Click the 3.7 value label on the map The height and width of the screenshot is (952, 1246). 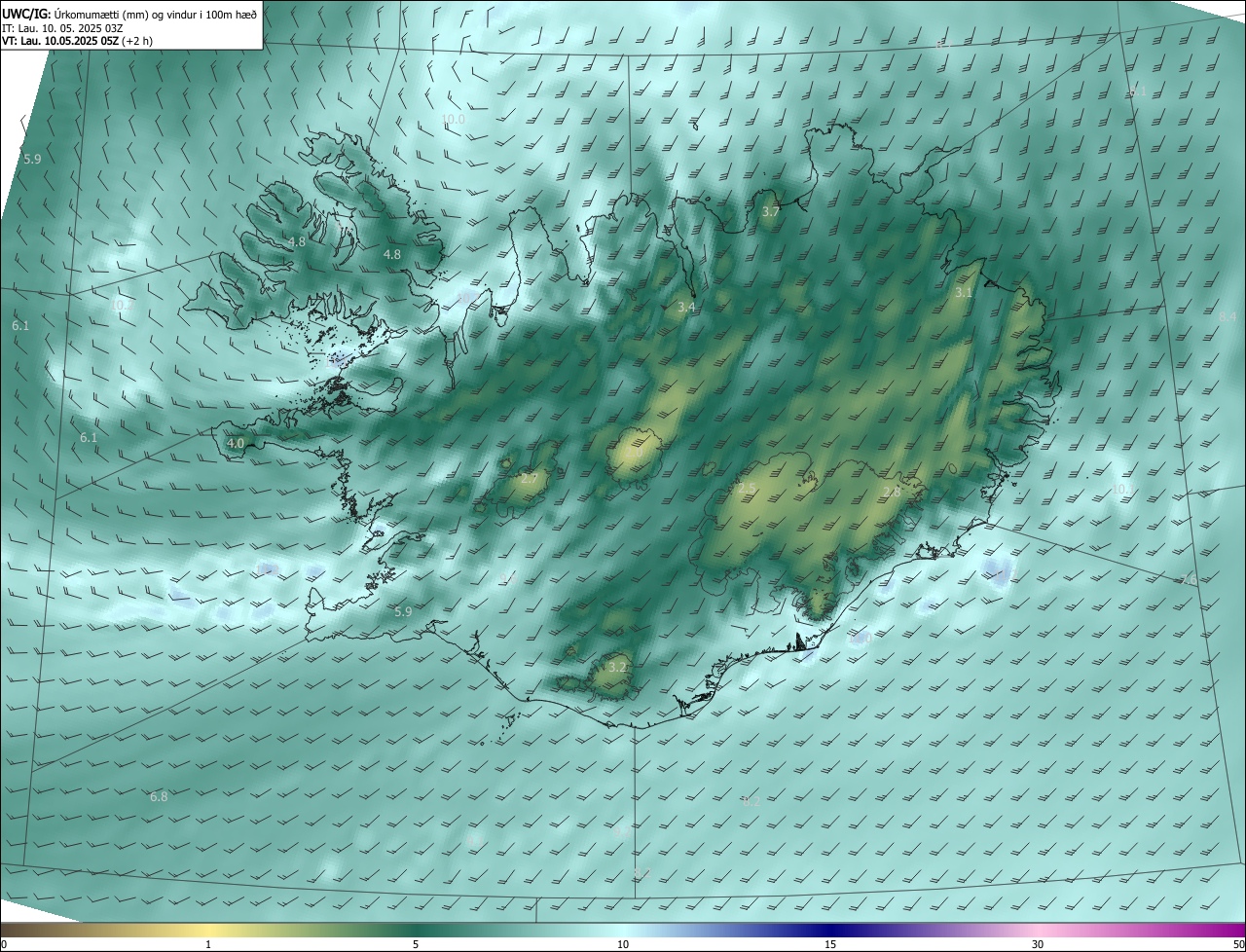coord(771,211)
